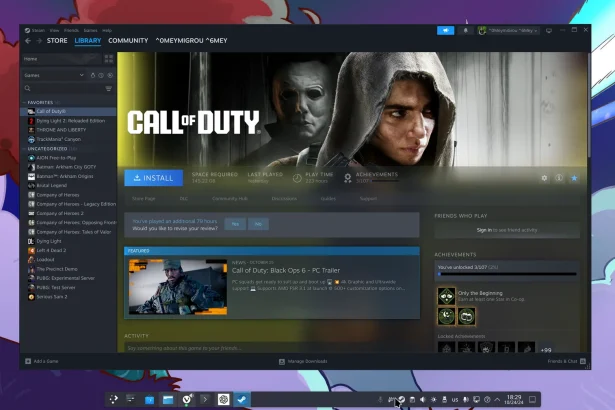Screen dimensions: 615x410
Task: Click the blue Install button
Action: 154,178
